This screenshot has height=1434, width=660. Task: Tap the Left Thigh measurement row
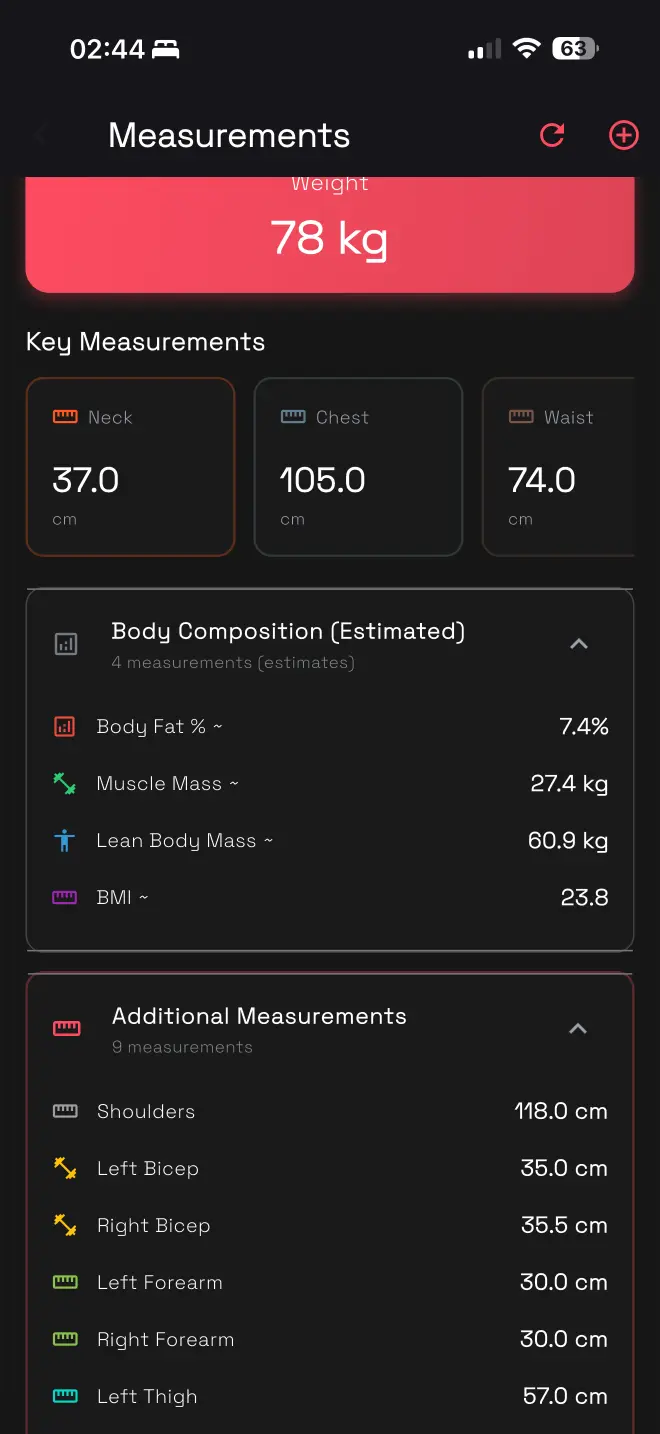(x=330, y=1396)
